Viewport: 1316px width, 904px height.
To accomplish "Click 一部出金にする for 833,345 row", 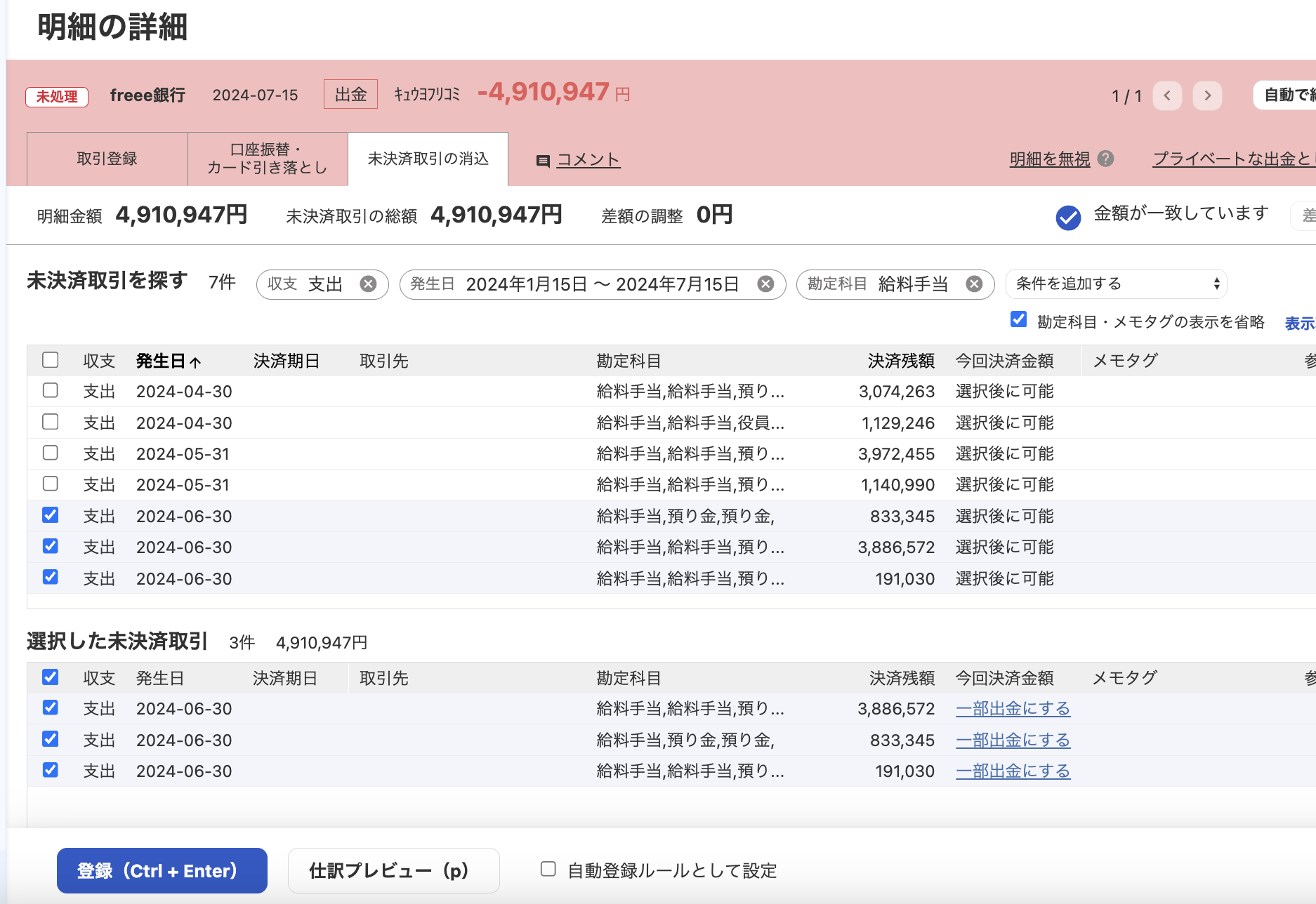I will pos(1013,740).
